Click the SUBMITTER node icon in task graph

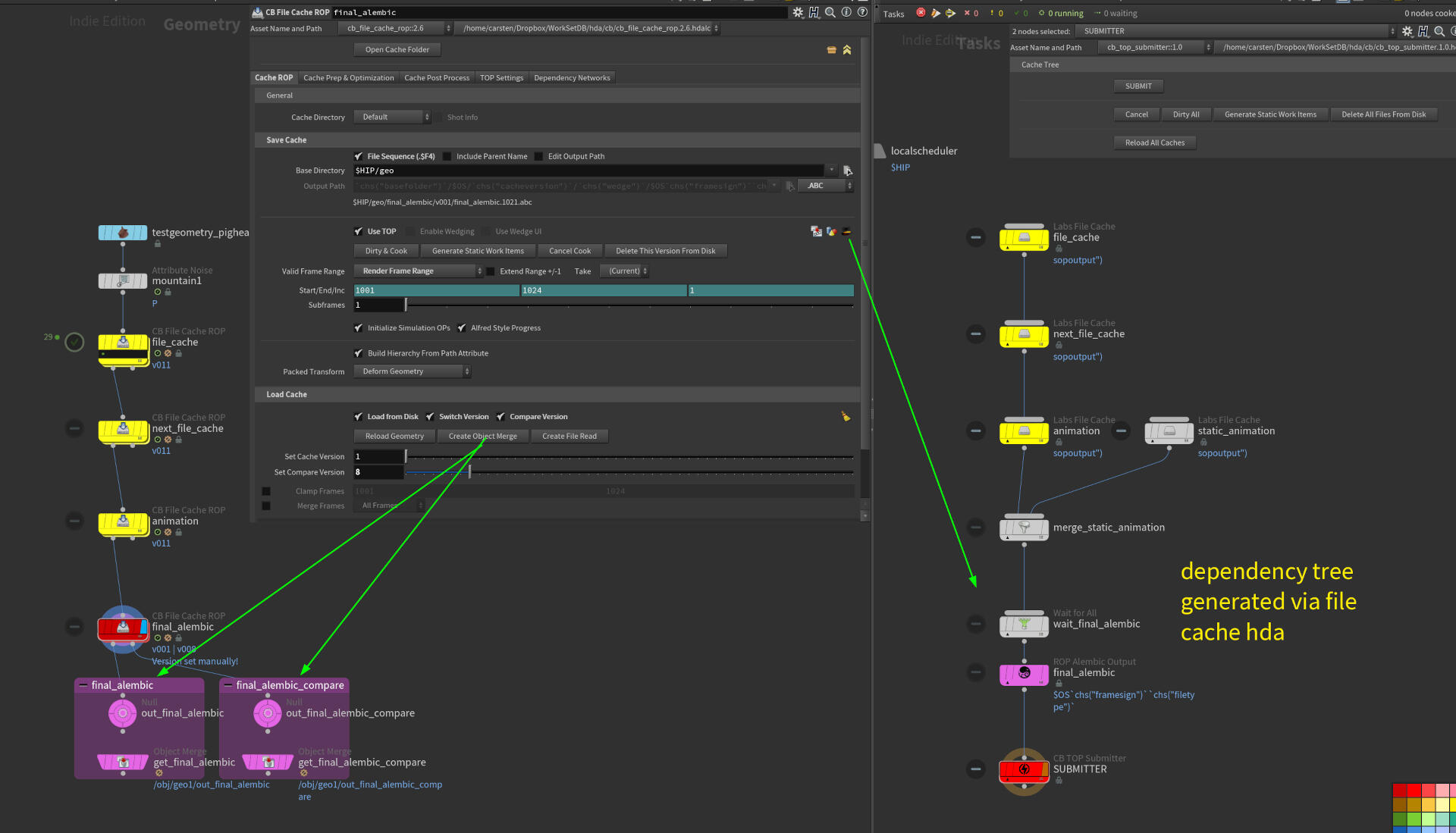tap(1024, 769)
